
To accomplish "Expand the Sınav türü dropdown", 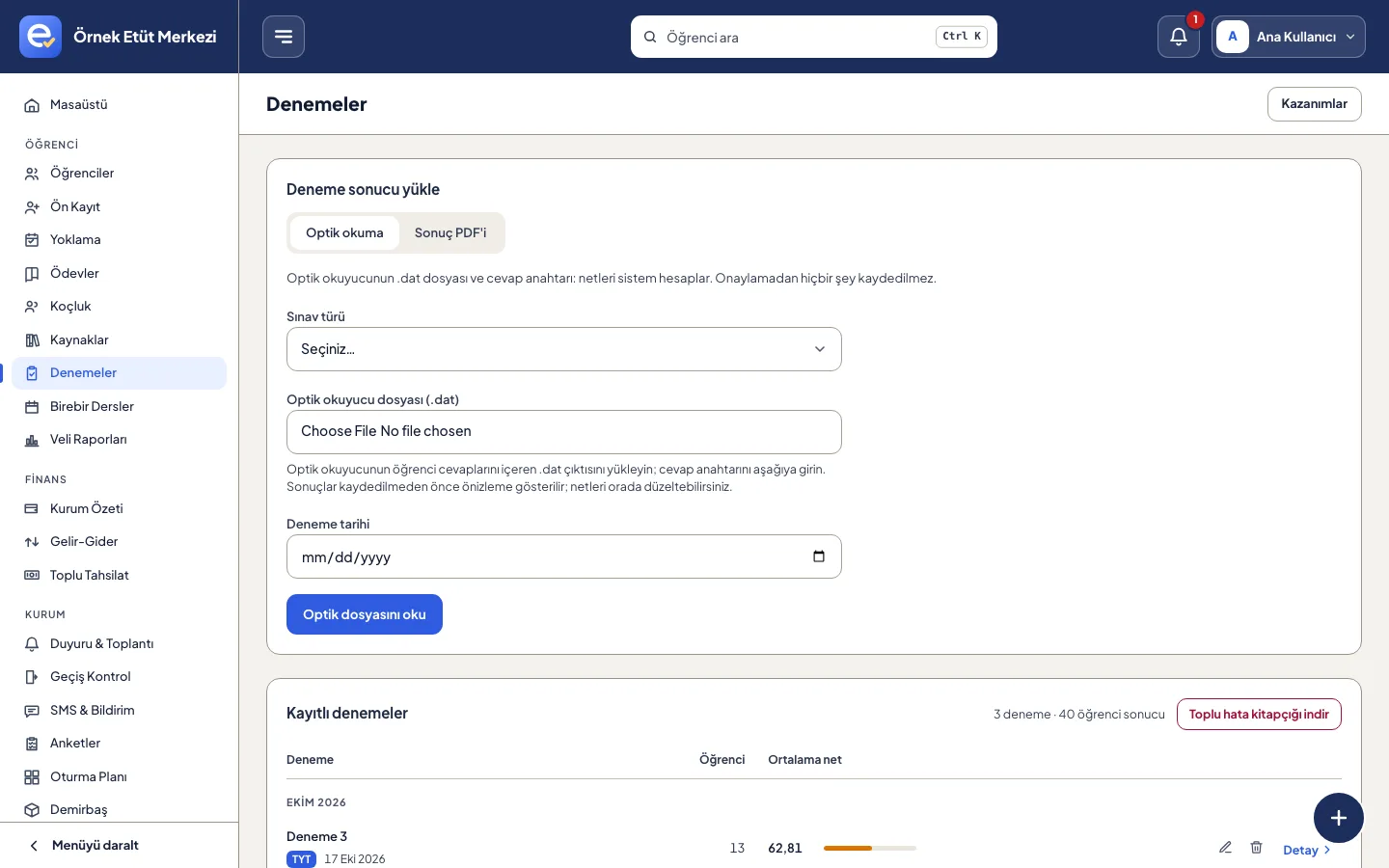I will click(564, 349).
